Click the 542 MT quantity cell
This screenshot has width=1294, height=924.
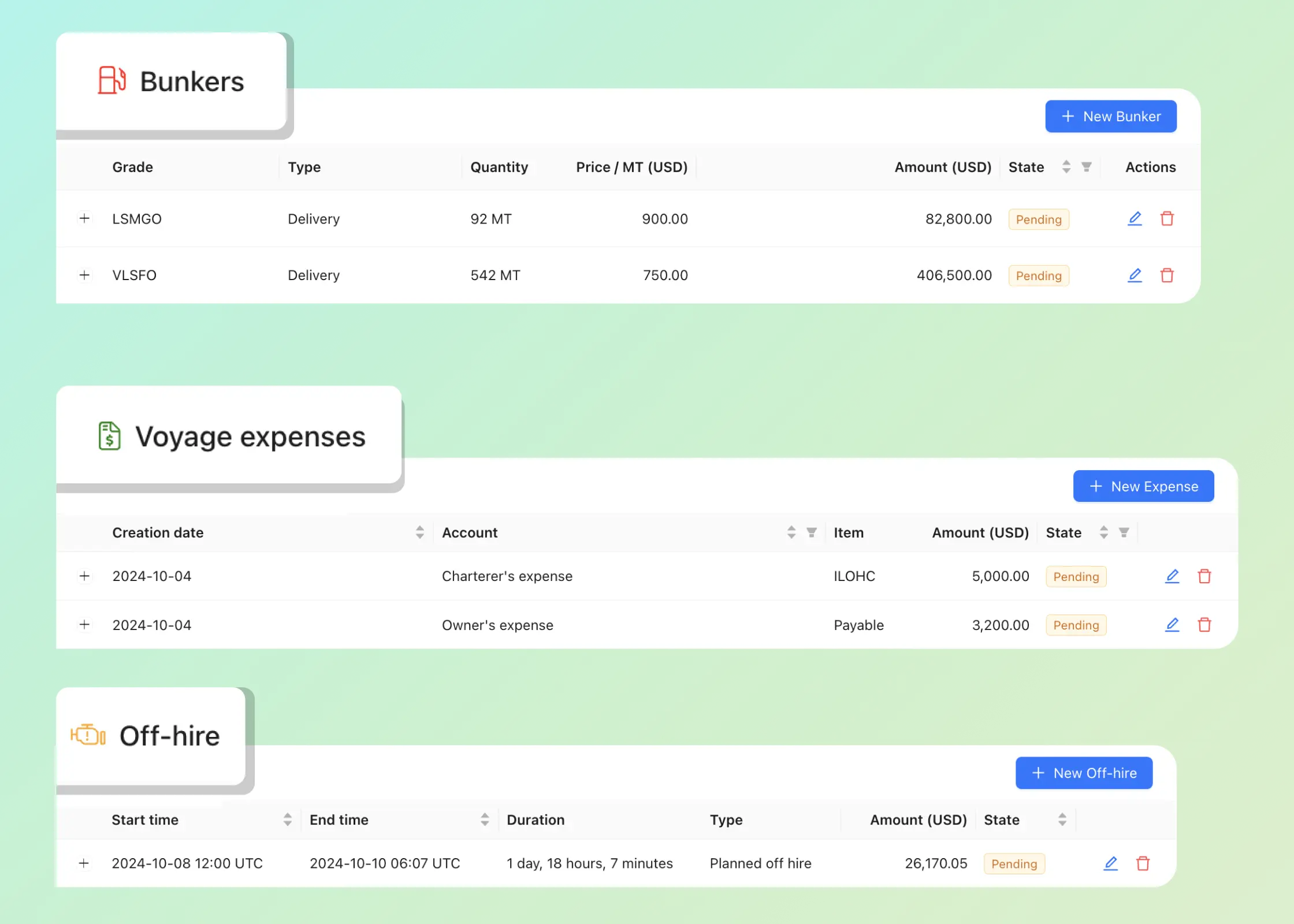[x=495, y=275]
